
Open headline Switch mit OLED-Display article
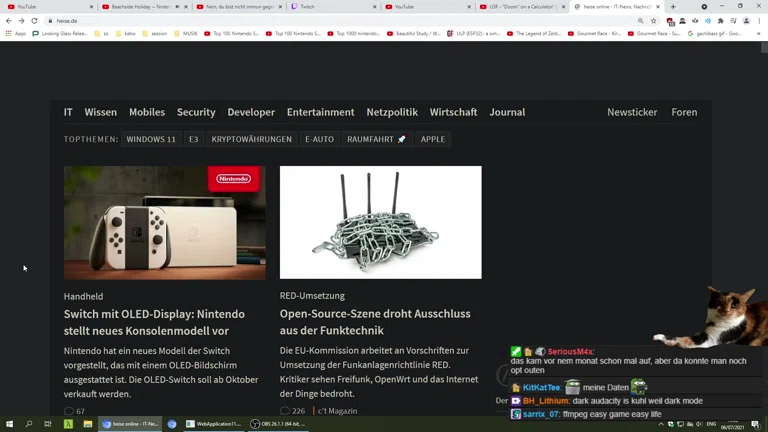tap(154, 322)
